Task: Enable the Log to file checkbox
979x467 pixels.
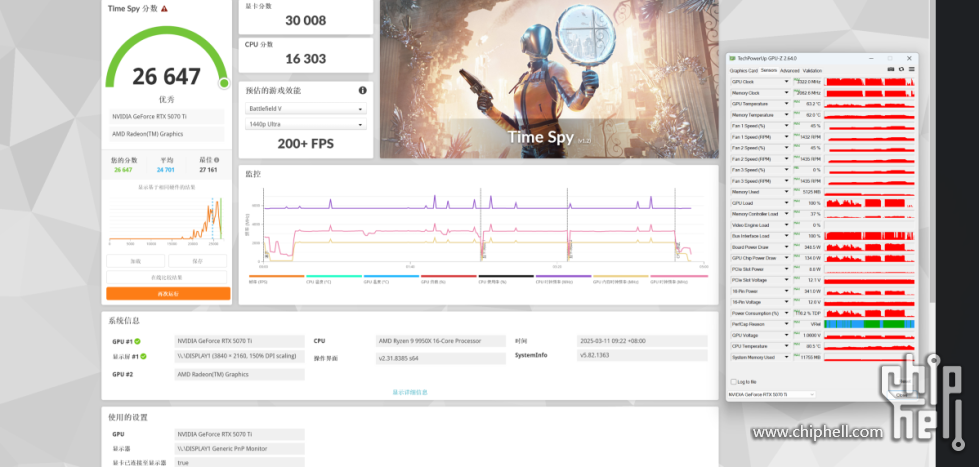Action: (x=733, y=381)
